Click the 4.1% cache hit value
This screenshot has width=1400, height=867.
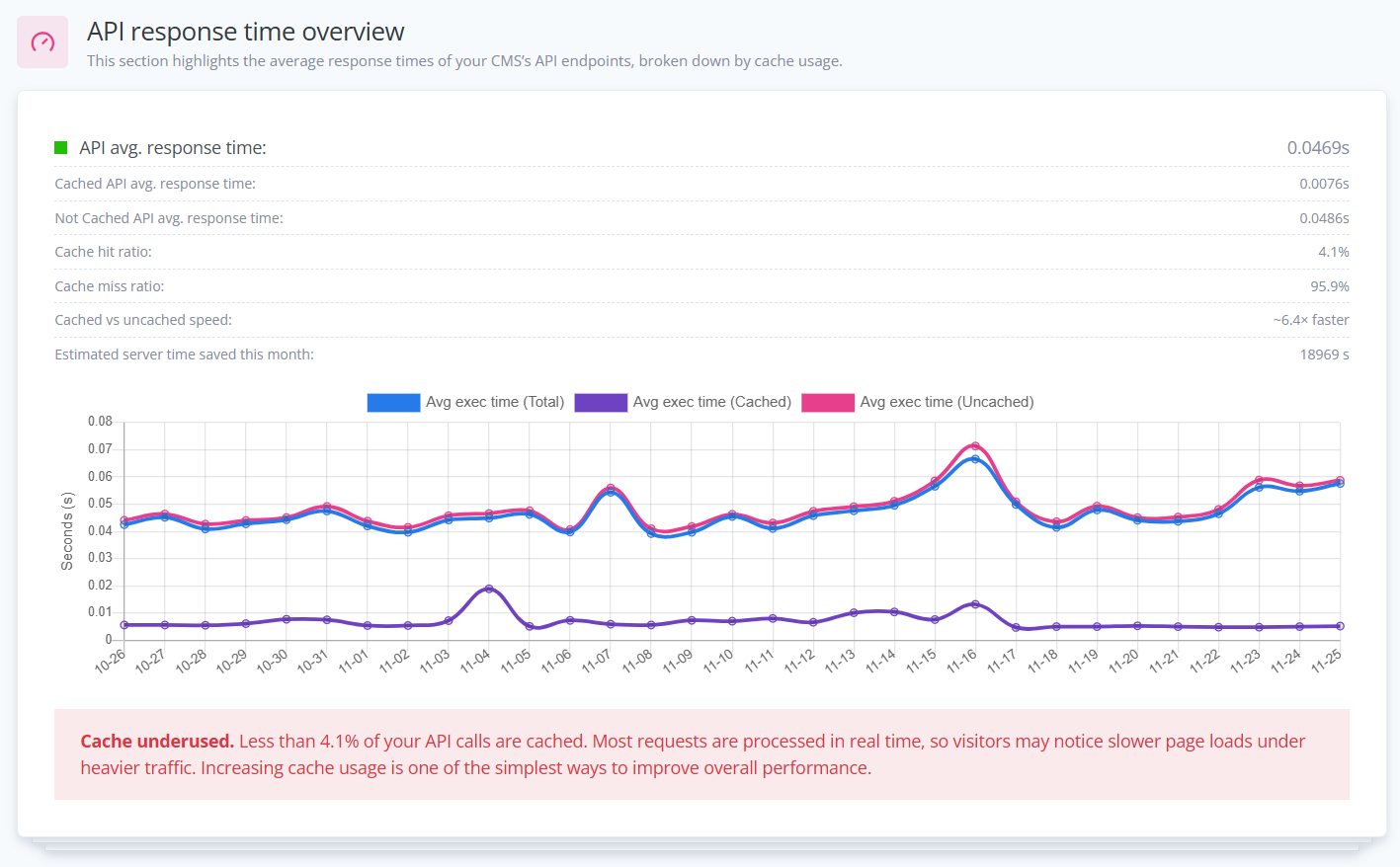(1334, 252)
